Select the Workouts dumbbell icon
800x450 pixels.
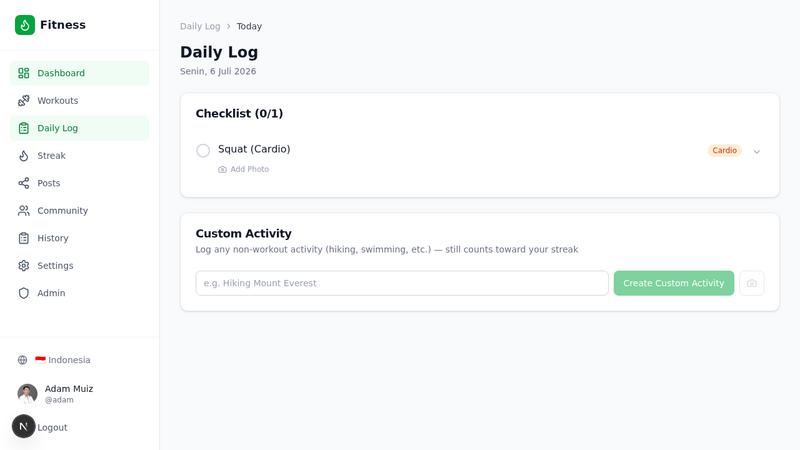point(23,101)
